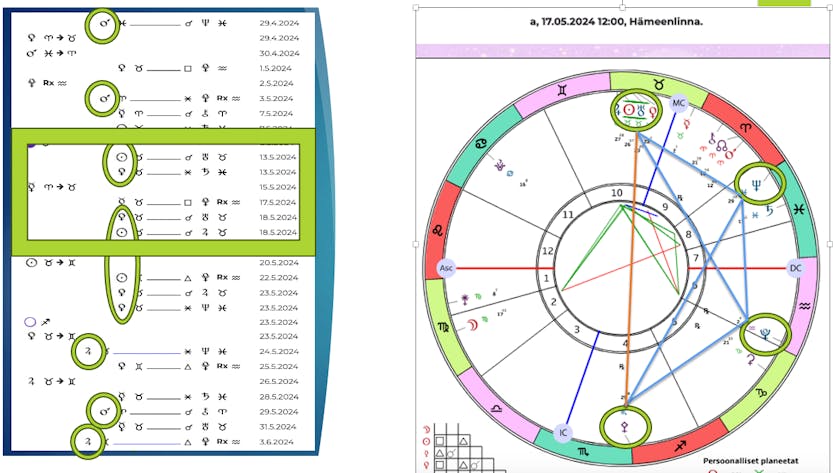Click the circled Pluto symbol near IC
Image resolution: width=833 pixels, height=473 pixels.
(x=624, y=427)
